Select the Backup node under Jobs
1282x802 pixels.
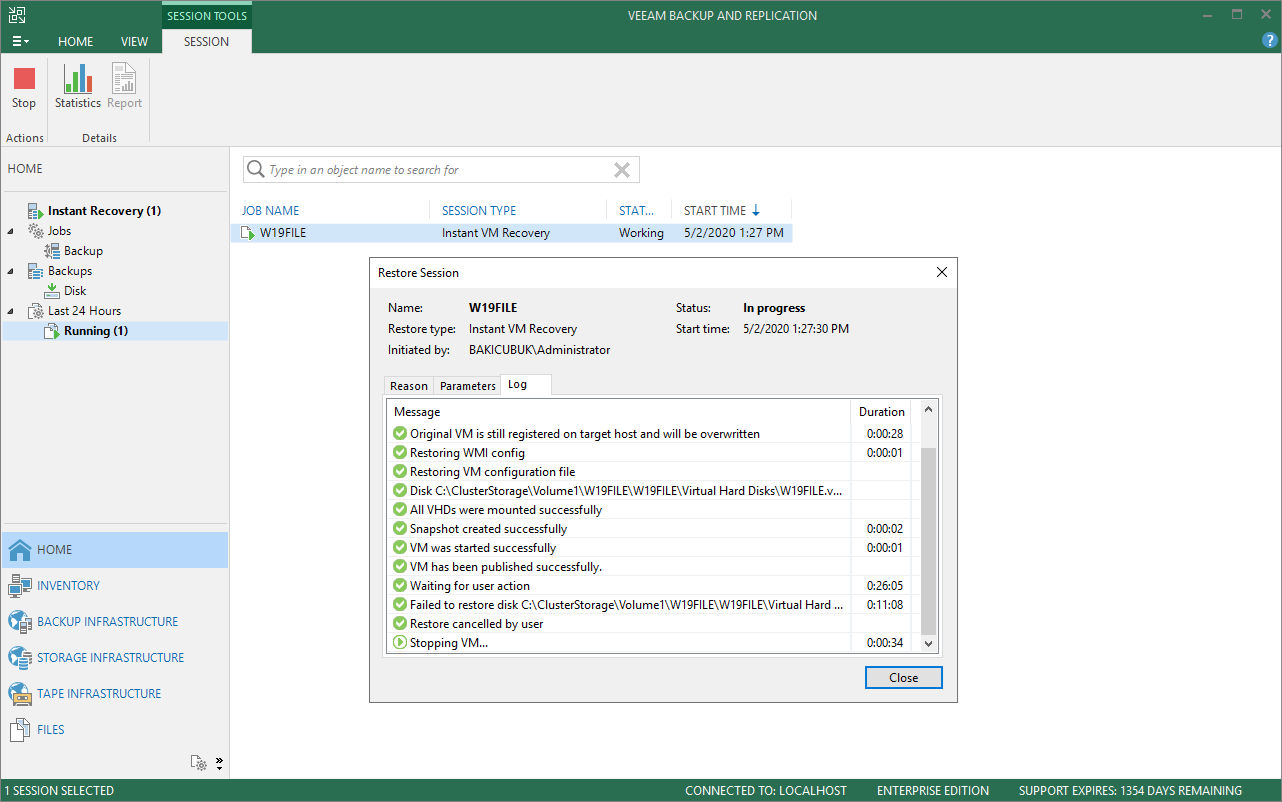[x=83, y=251]
